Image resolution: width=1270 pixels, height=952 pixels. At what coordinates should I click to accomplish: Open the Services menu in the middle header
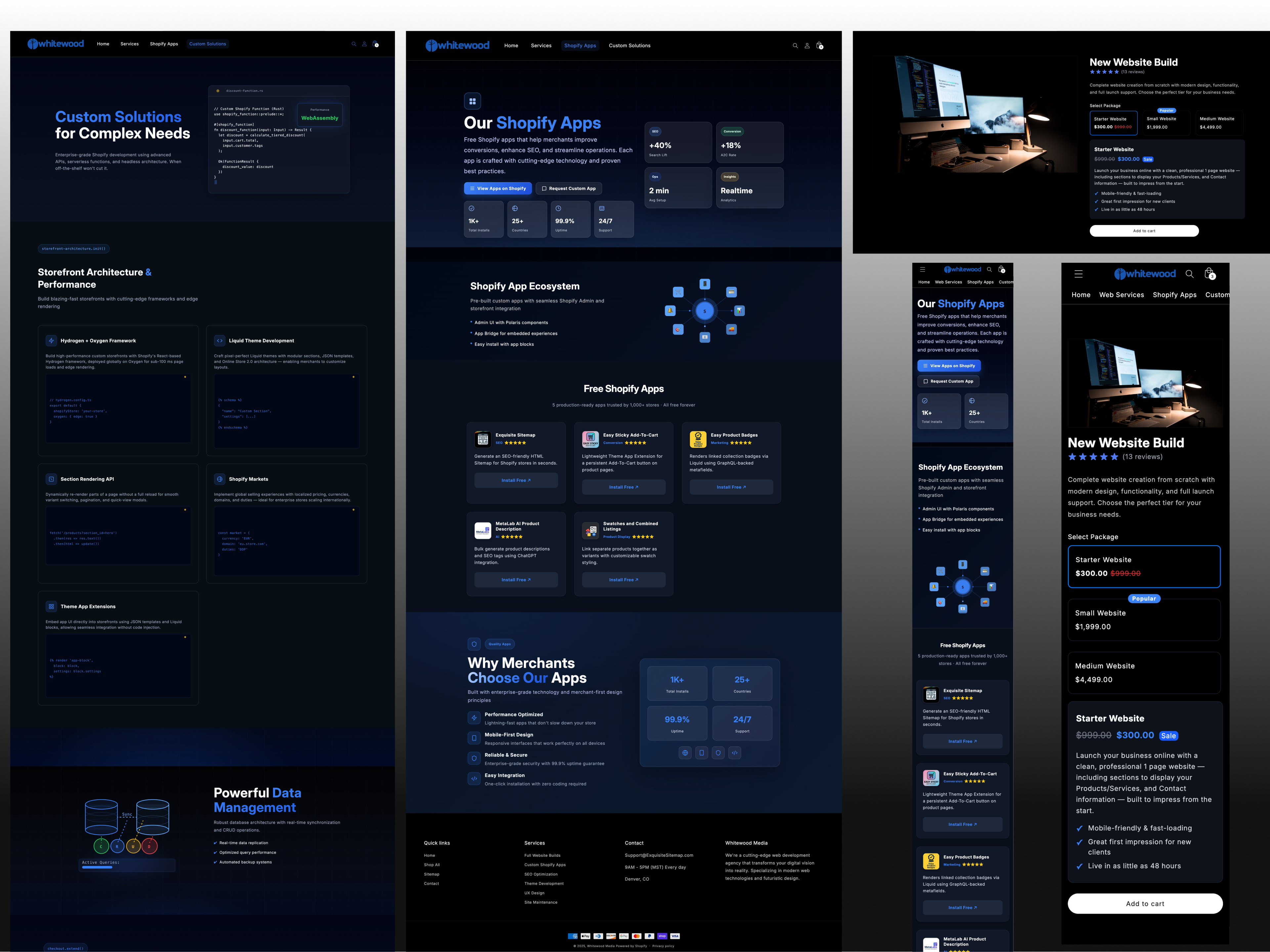coord(541,46)
